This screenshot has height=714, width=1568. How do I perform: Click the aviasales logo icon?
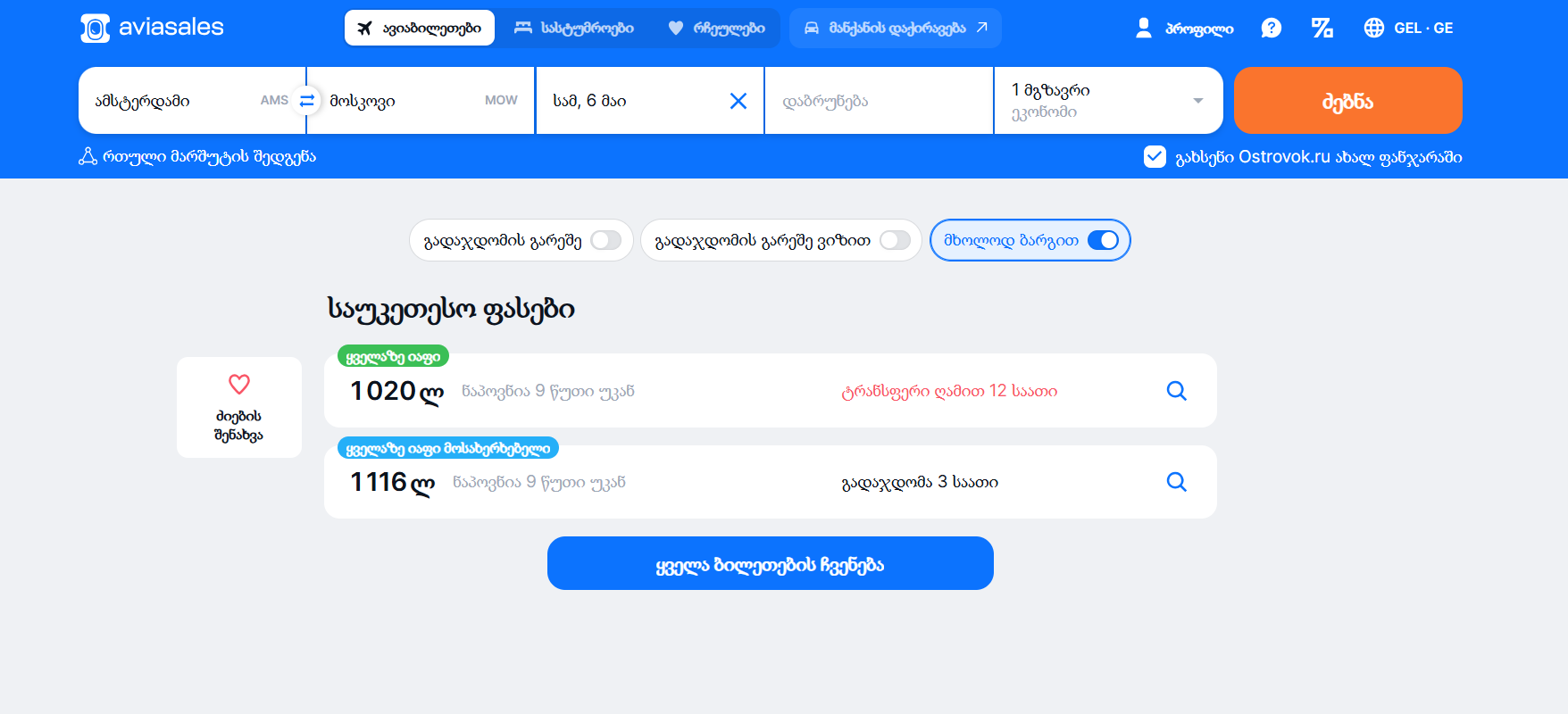[x=95, y=28]
